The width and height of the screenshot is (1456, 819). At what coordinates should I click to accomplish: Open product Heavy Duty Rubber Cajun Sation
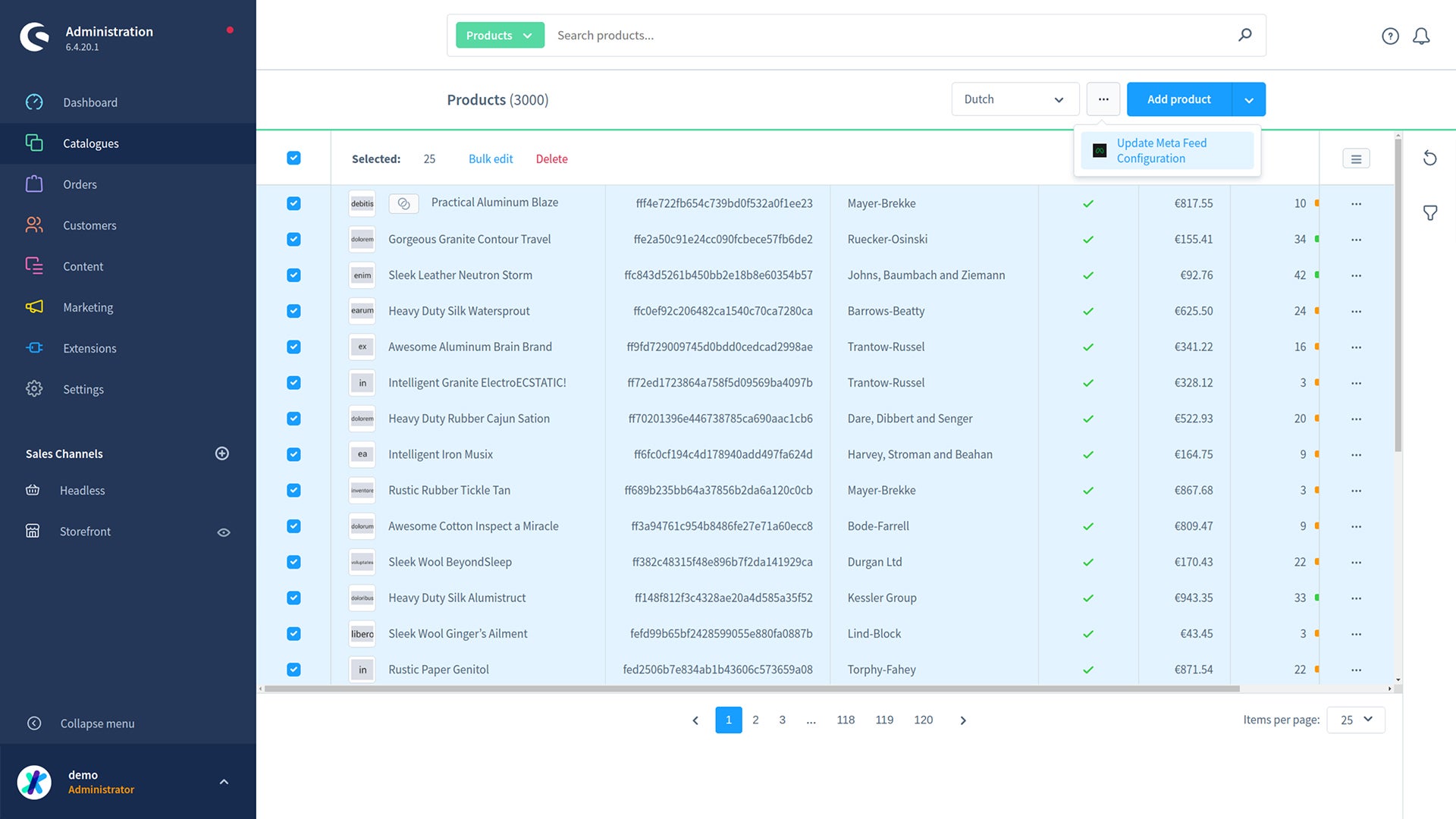pos(469,419)
